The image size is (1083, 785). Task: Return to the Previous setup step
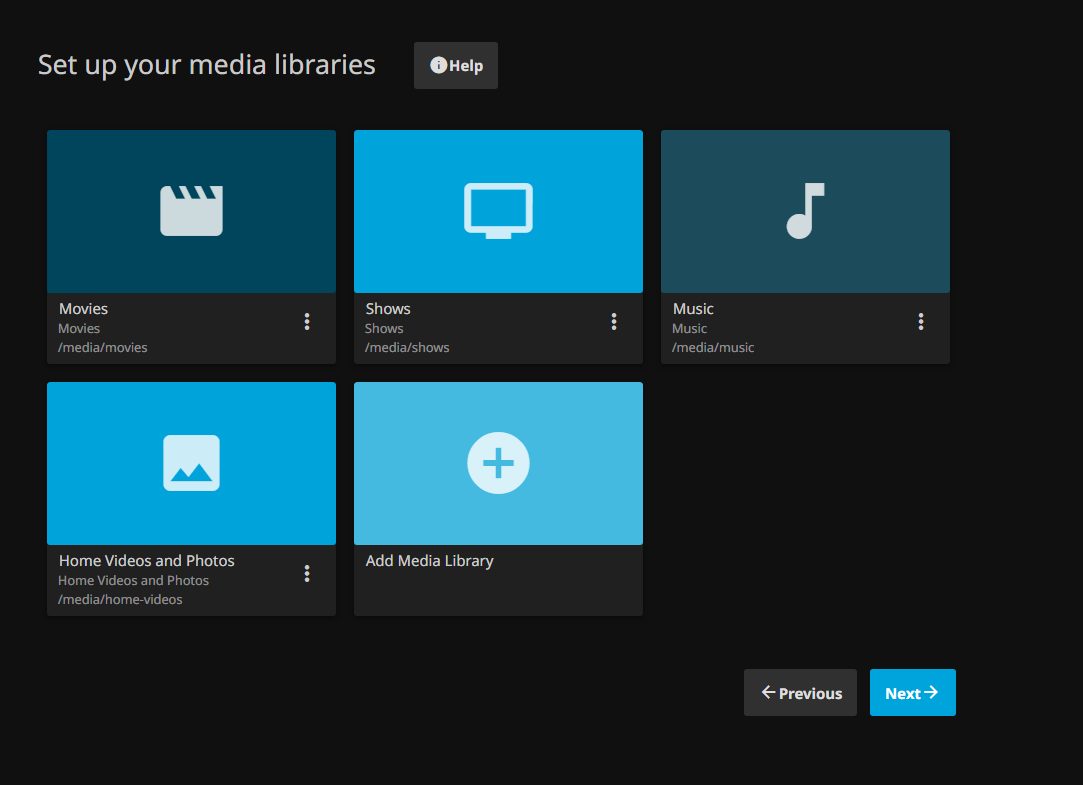(800, 692)
